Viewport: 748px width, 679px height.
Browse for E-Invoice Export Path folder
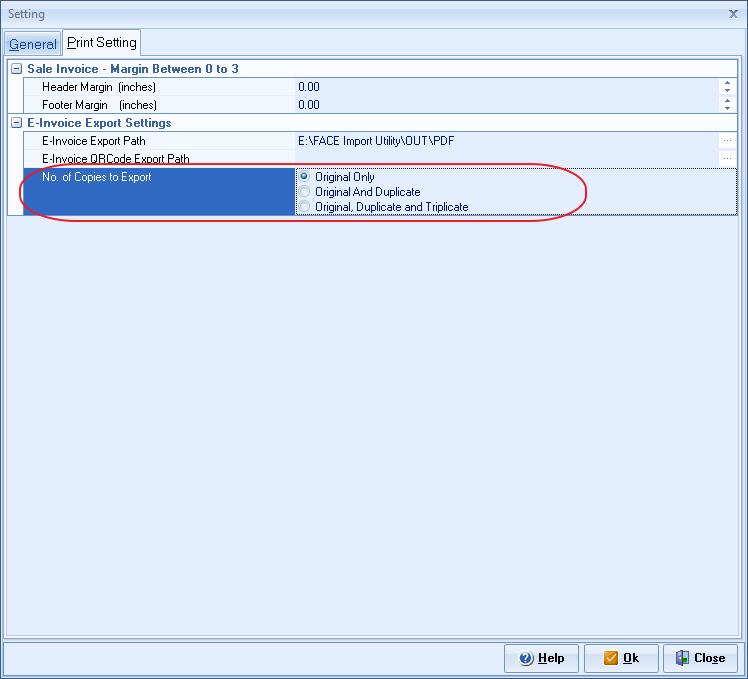coord(727,141)
